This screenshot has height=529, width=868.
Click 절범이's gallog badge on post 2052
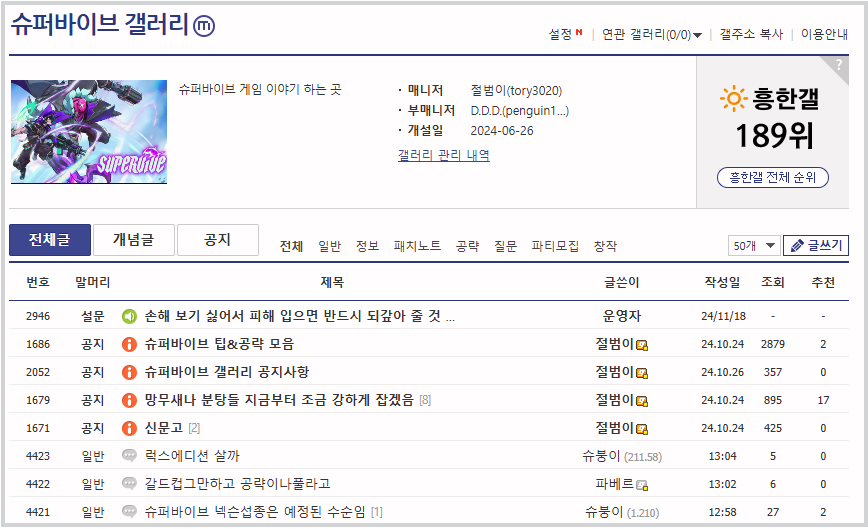[x=642, y=374]
